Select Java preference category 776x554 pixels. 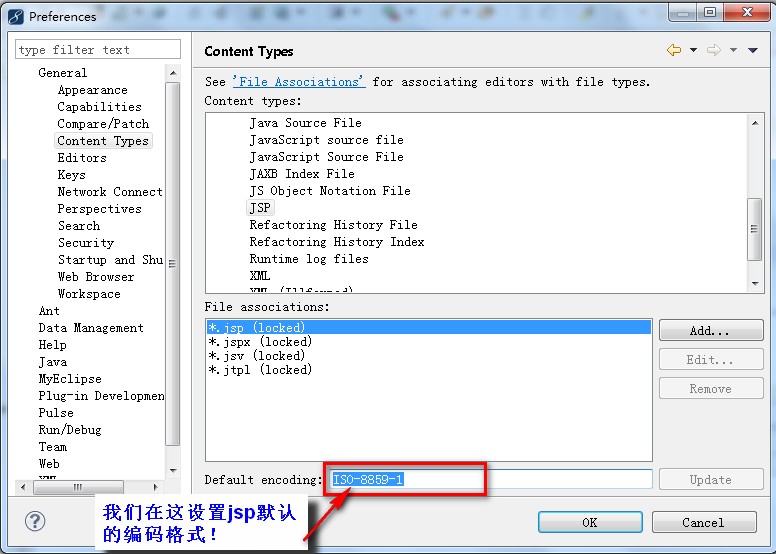point(52,362)
